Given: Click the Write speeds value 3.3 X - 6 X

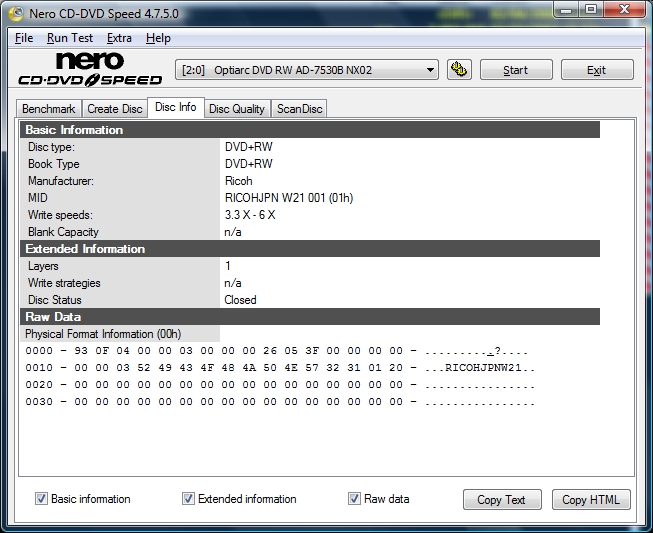Looking at the screenshot, I should tap(250, 215).
